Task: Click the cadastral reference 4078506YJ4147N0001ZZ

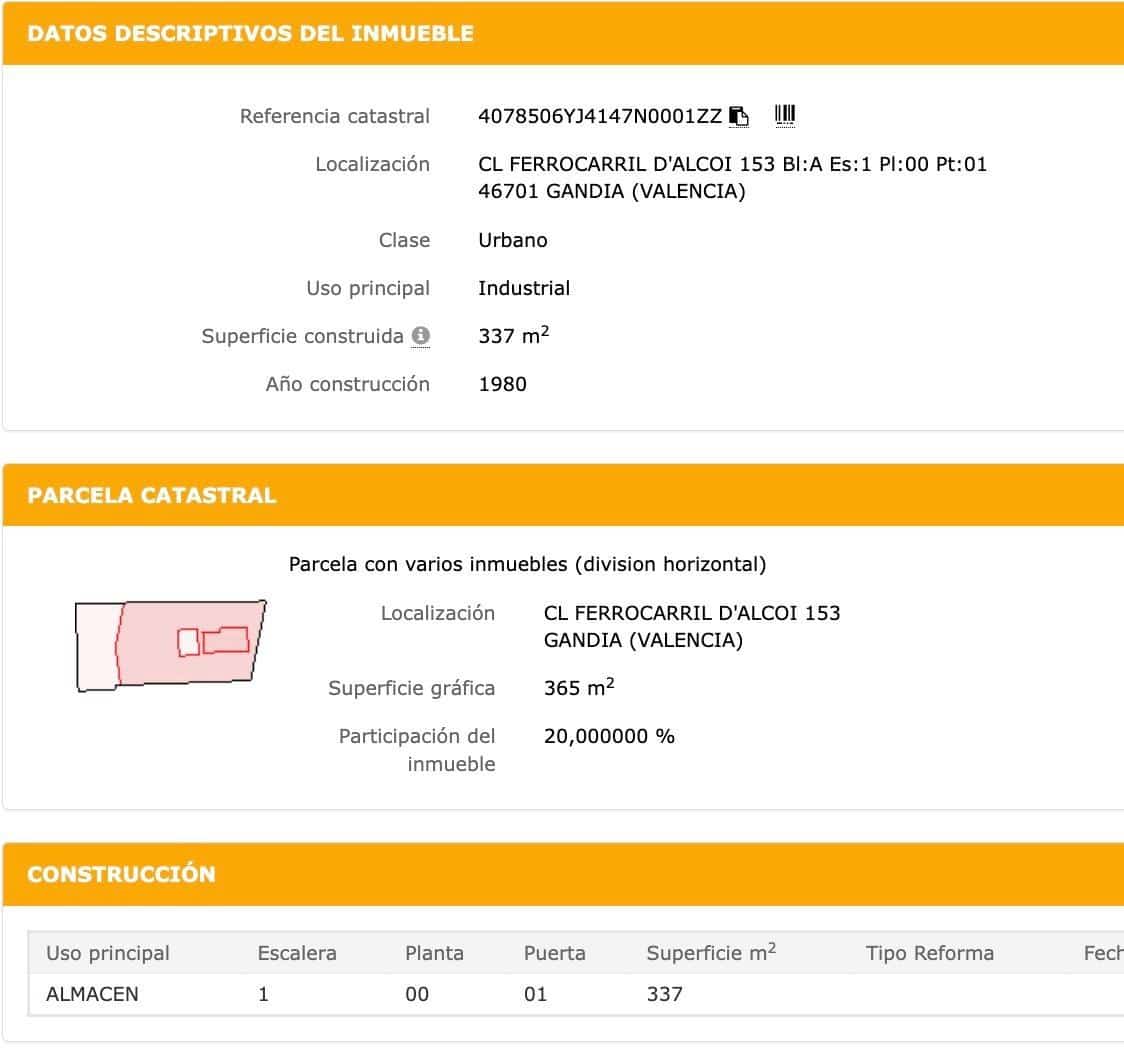Action: click(597, 116)
